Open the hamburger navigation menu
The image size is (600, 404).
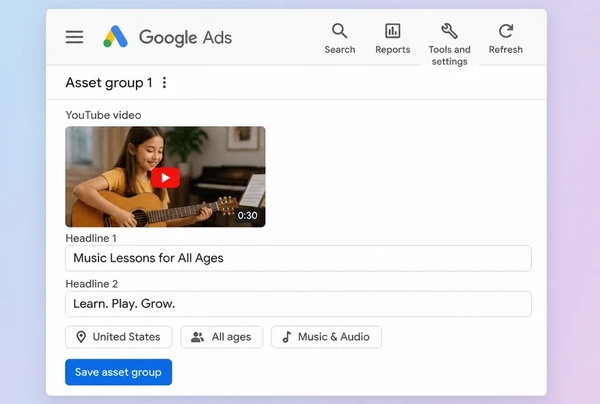74,37
